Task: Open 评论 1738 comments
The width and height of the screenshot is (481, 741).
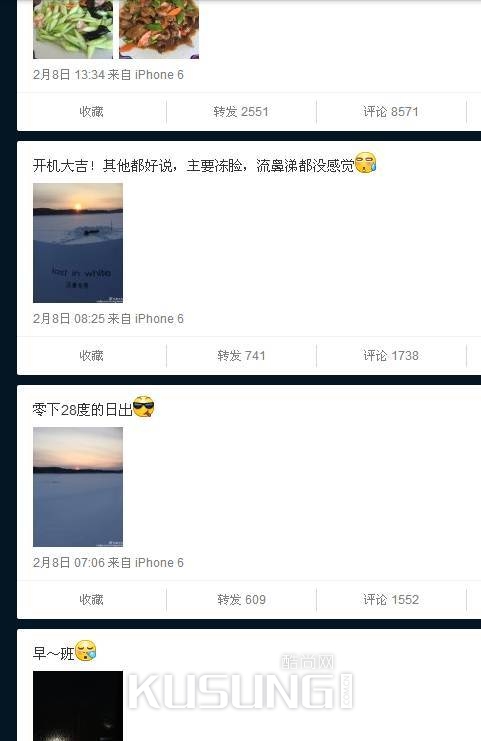Action: [x=391, y=356]
